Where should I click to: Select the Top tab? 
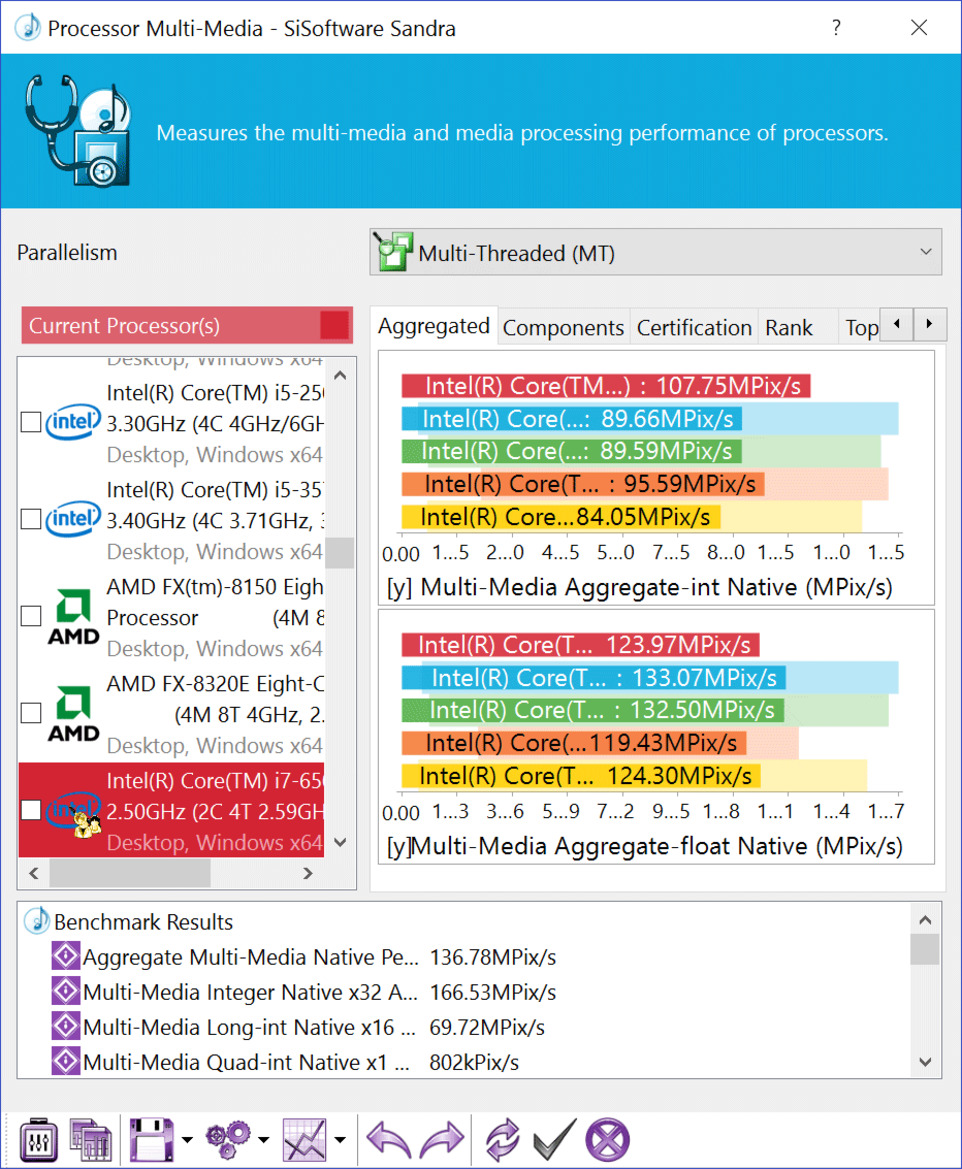[860, 327]
